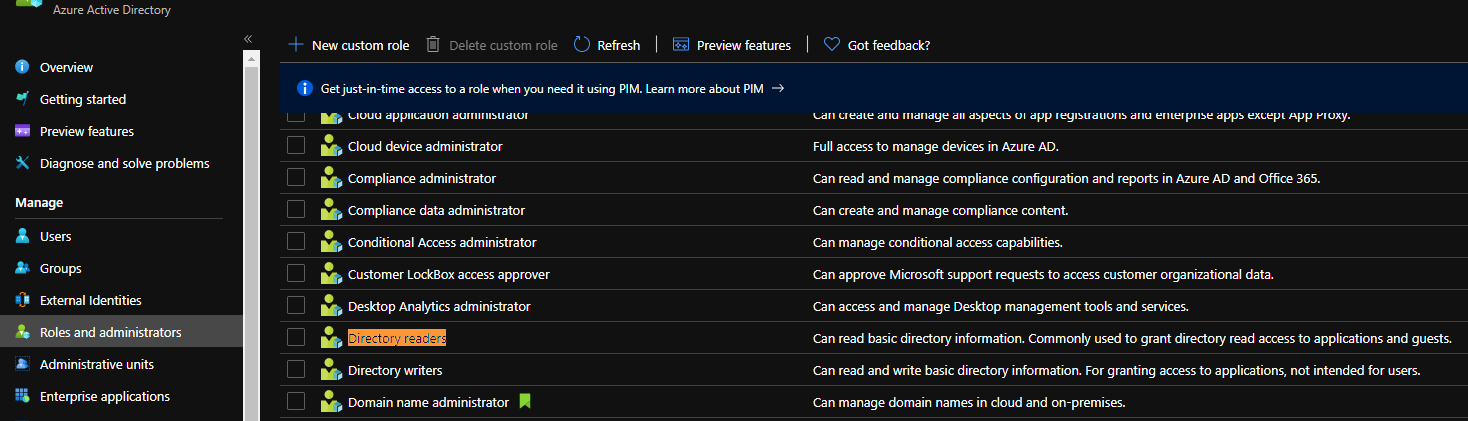This screenshot has height=421, width=1468.
Task: Click the plus icon for New custom role
Action: [295, 45]
